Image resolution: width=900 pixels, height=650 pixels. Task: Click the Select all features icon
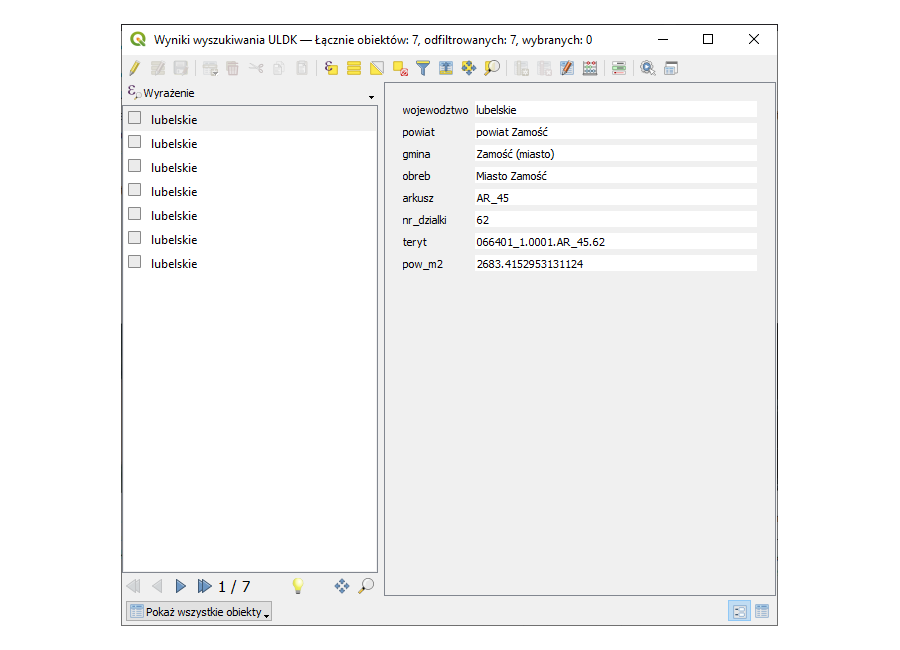click(x=354, y=68)
